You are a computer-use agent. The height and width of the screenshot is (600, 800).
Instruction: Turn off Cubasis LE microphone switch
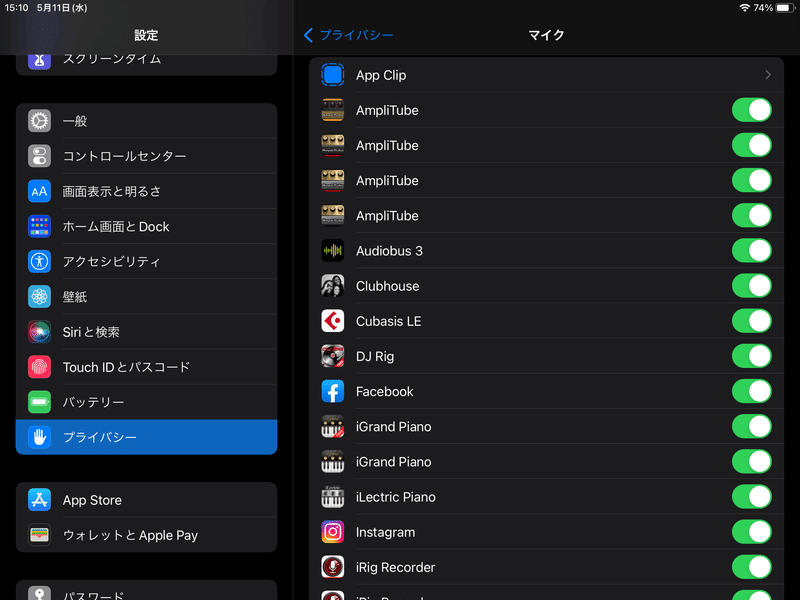(752, 321)
